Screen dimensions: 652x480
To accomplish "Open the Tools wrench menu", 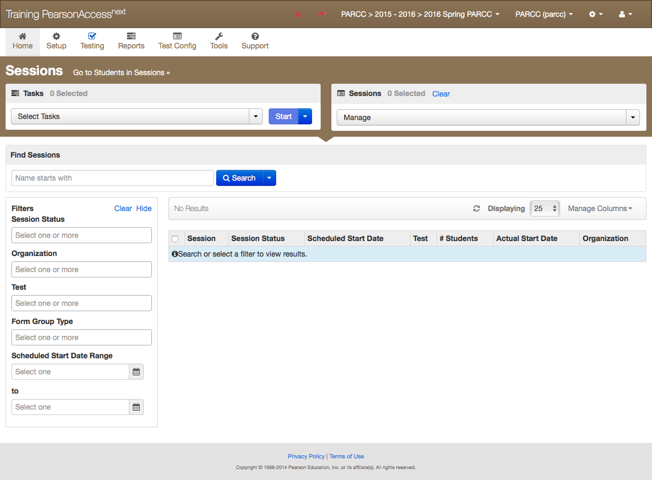I will pos(219,41).
